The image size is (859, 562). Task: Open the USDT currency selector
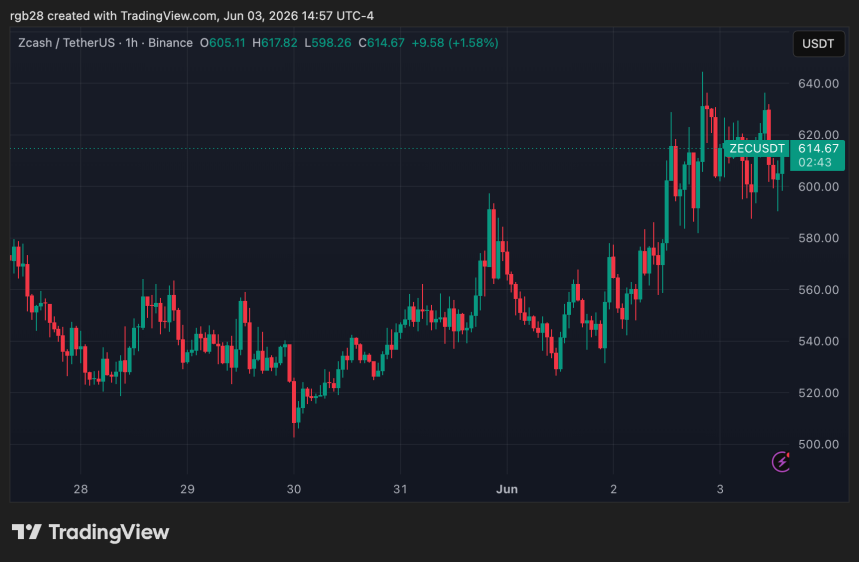[818, 44]
